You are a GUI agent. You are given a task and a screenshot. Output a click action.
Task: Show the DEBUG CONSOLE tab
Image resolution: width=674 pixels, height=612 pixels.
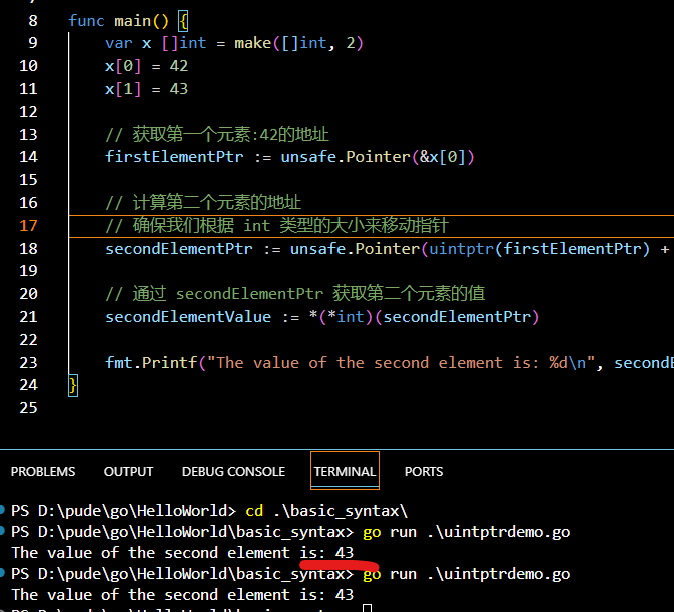coord(233,471)
